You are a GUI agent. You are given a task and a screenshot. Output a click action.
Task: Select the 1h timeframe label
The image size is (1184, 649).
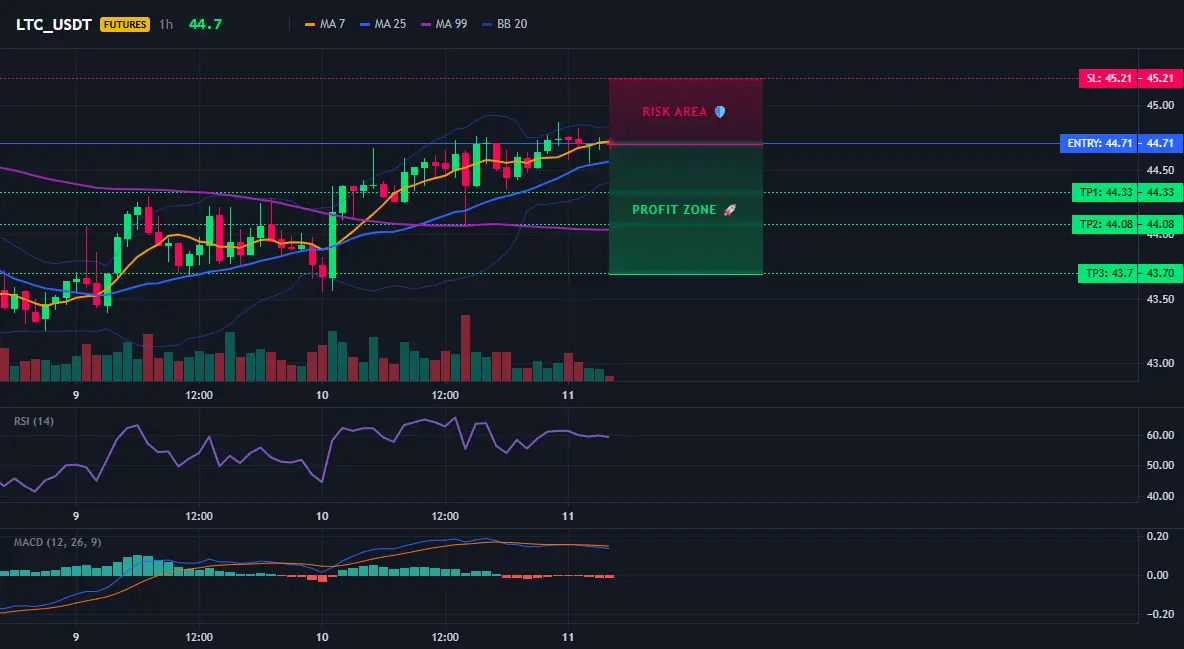click(x=166, y=24)
